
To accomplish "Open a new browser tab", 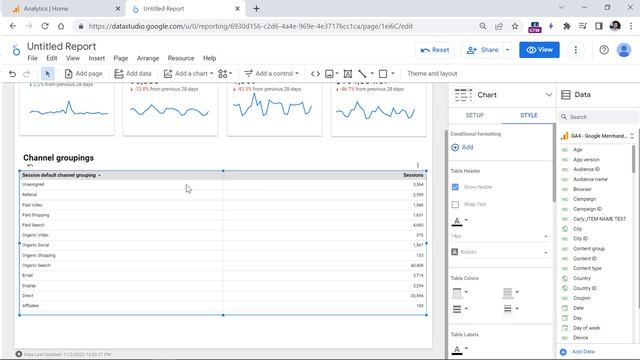I will pos(256,9).
